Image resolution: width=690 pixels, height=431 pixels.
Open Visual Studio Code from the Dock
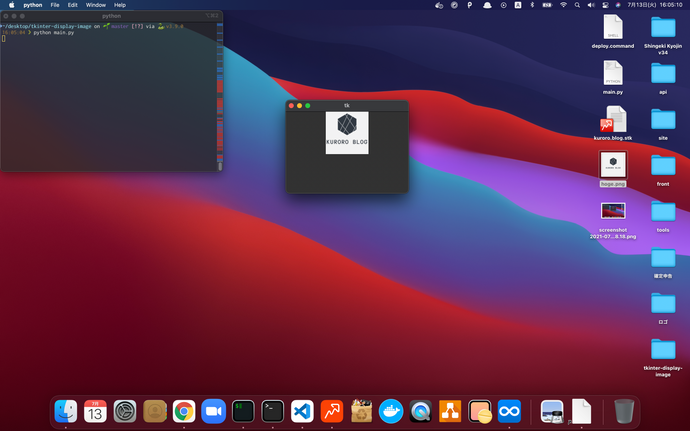pyautogui.click(x=302, y=411)
